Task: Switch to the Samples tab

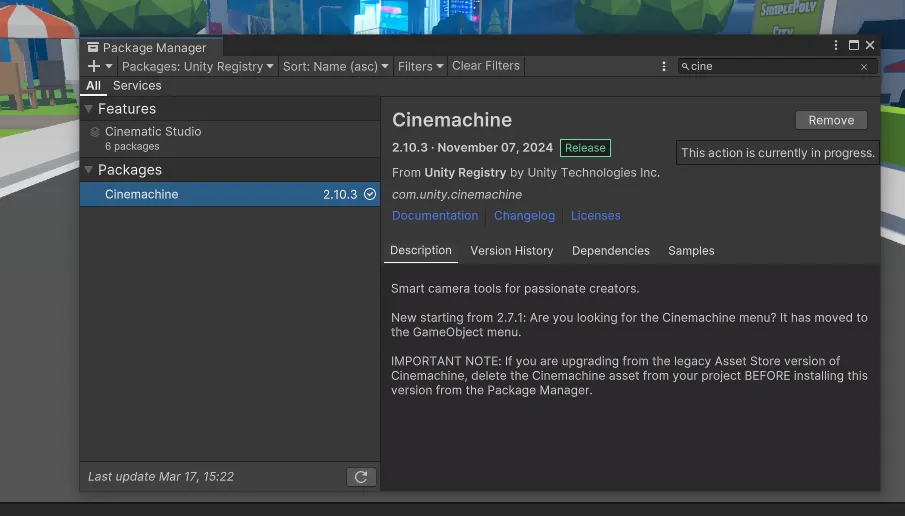Action: (x=691, y=250)
